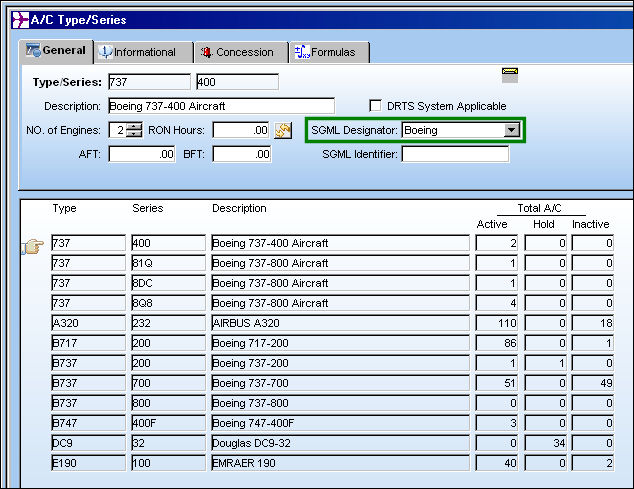
Task: Click the AFT input field
Action: 142,154
